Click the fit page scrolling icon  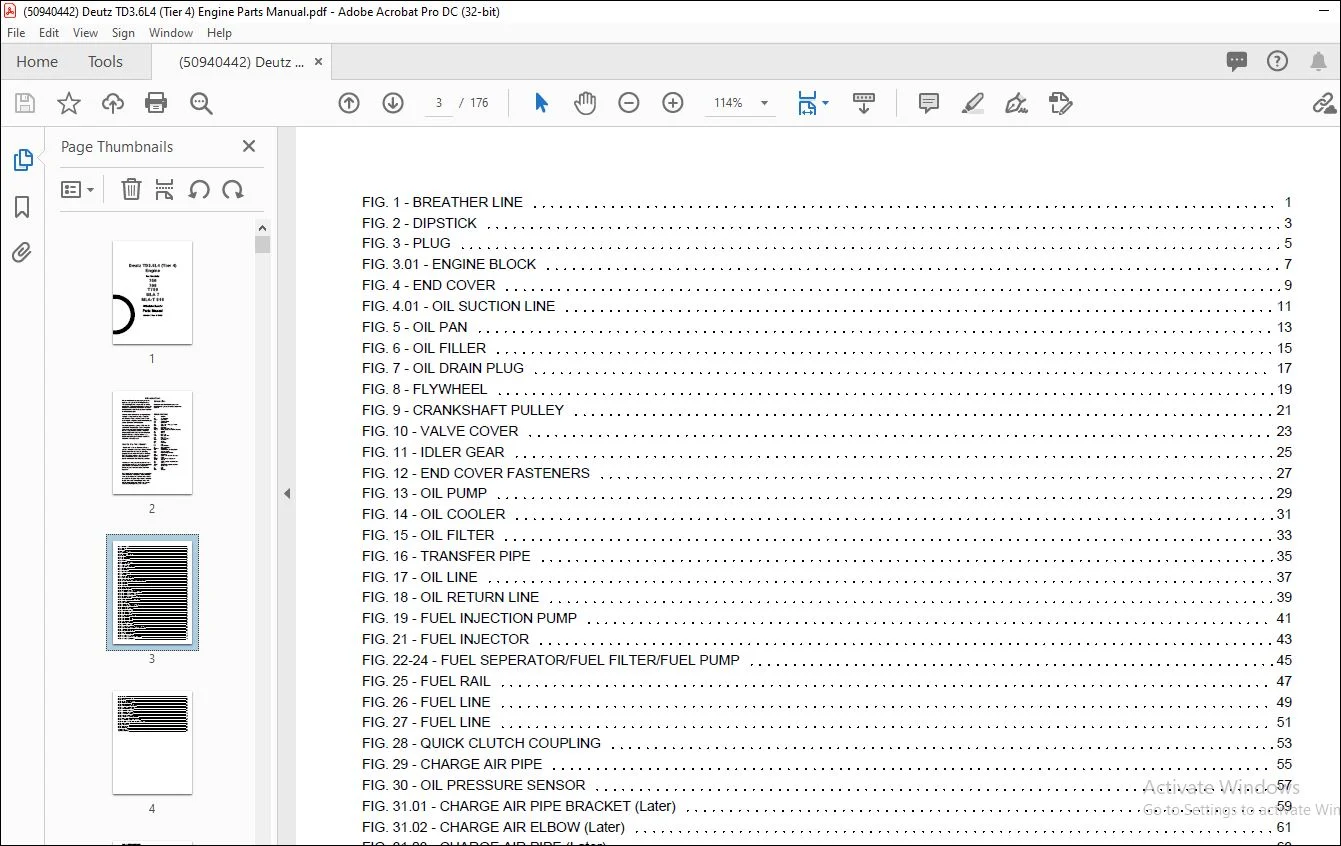coord(807,103)
